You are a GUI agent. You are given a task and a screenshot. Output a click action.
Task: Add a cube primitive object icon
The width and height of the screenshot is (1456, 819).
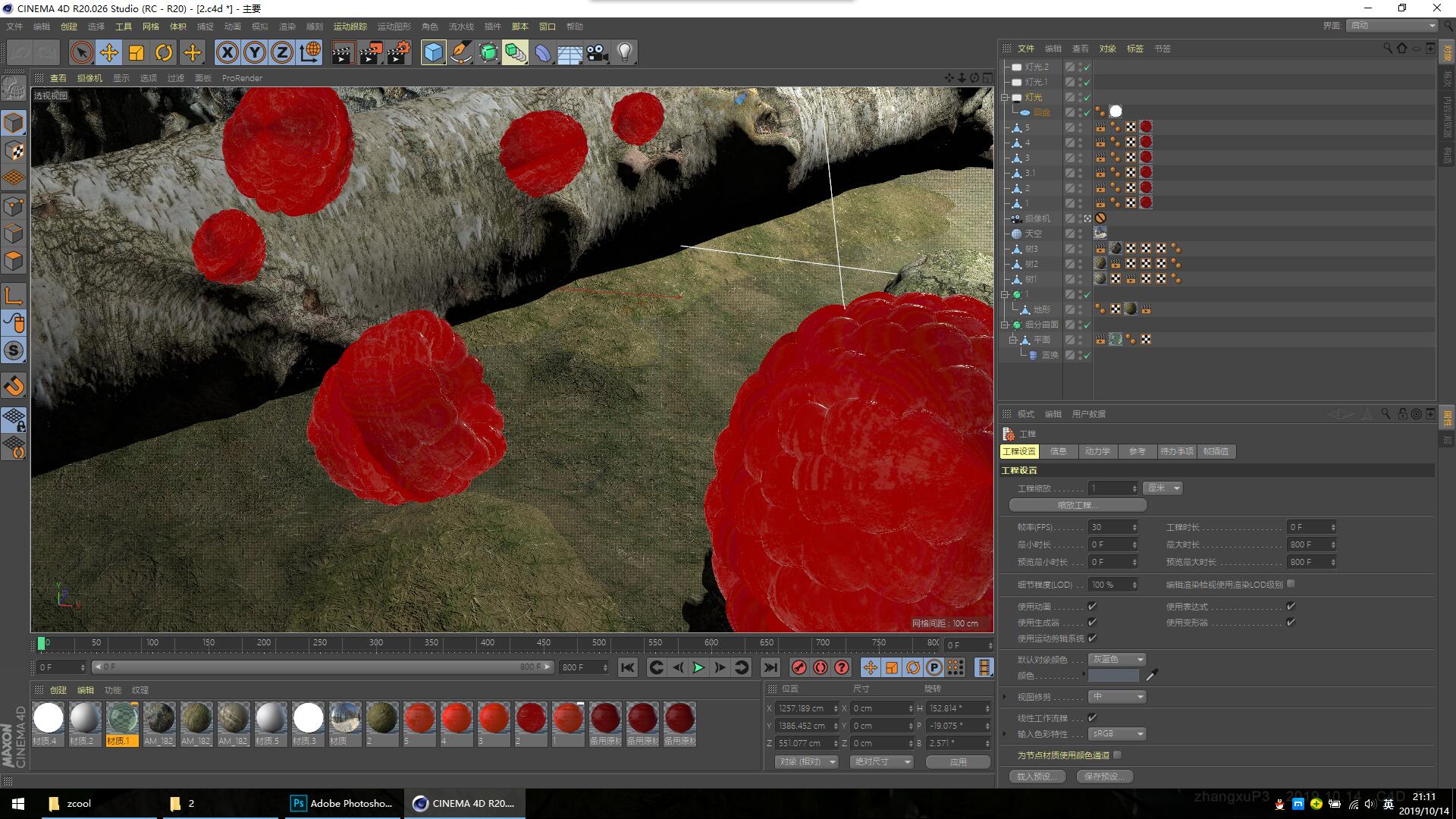433,52
